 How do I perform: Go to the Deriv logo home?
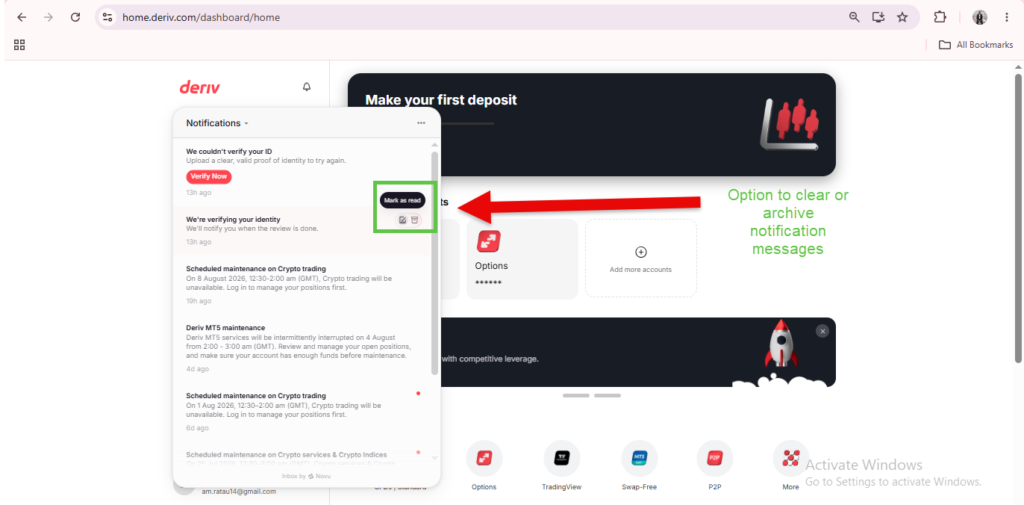[200, 87]
